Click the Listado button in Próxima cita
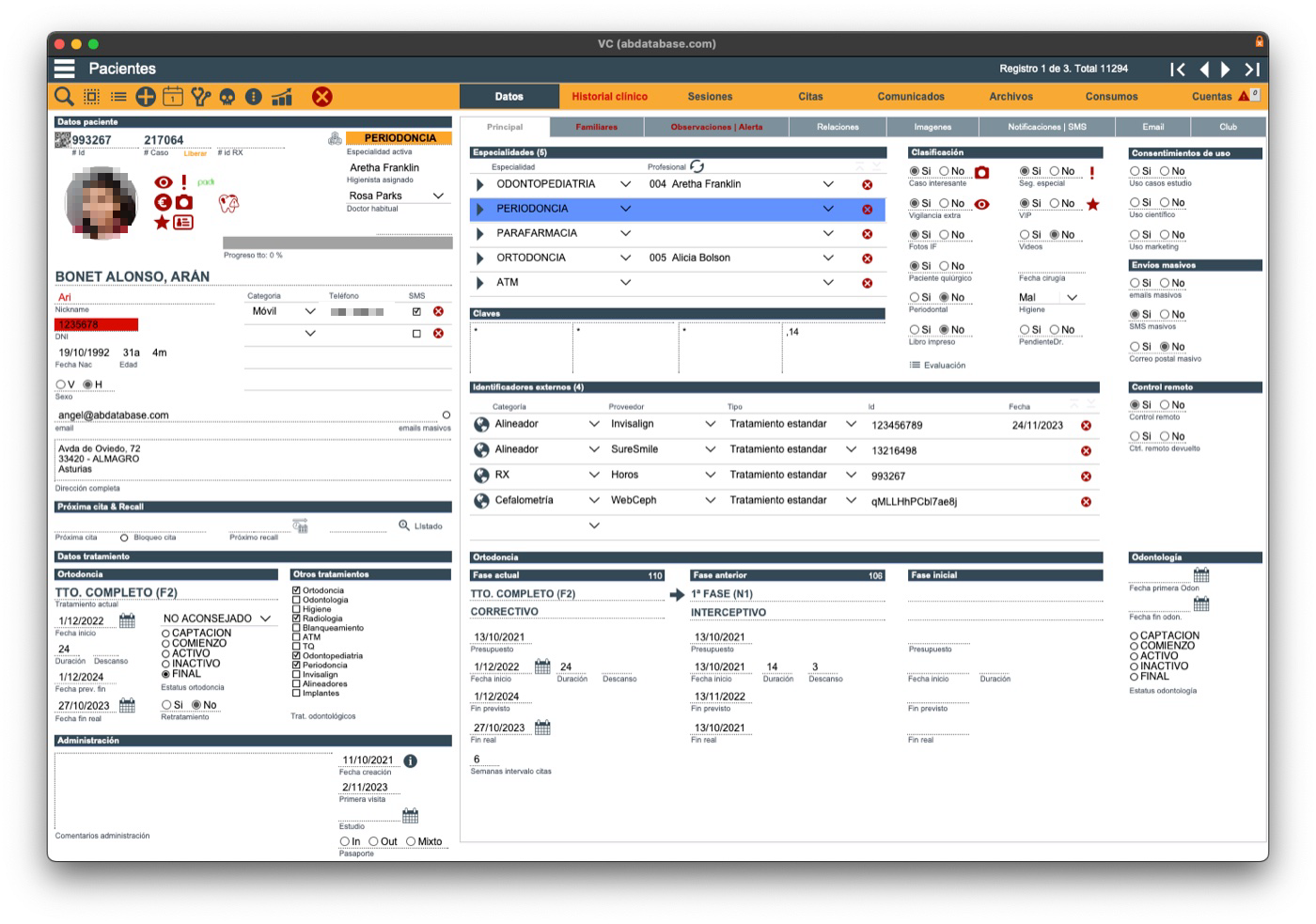The image size is (1316, 924). (x=420, y=525)
